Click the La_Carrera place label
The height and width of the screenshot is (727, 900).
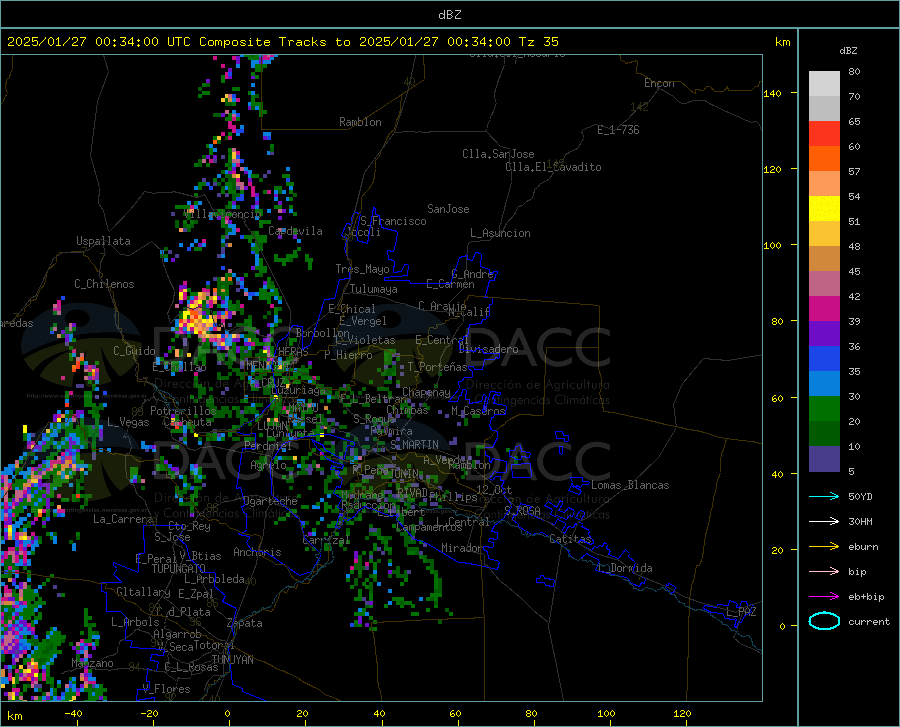[123, 519]
